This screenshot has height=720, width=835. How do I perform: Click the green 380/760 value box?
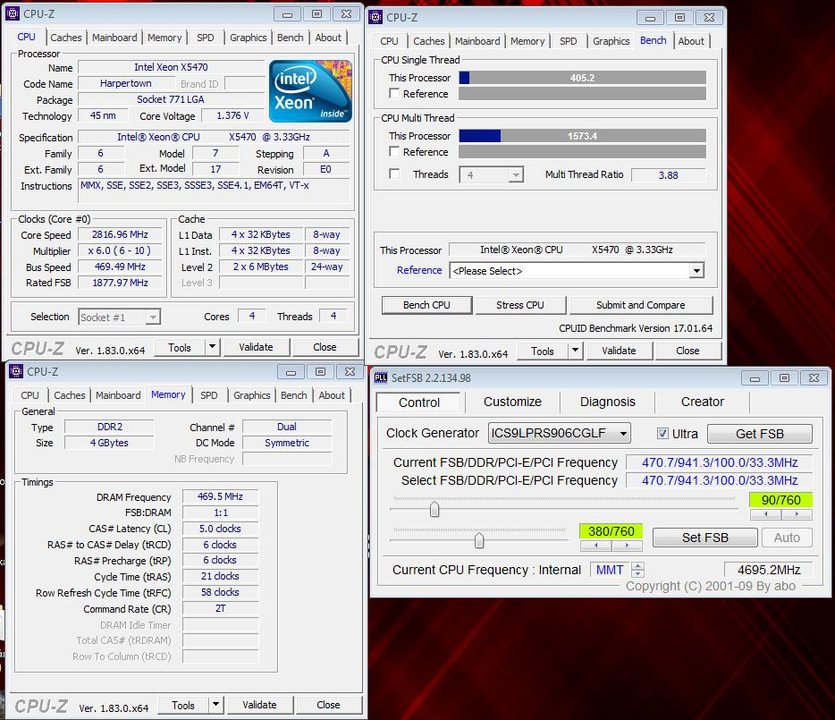pyautogui.click(x=611, y=531)
